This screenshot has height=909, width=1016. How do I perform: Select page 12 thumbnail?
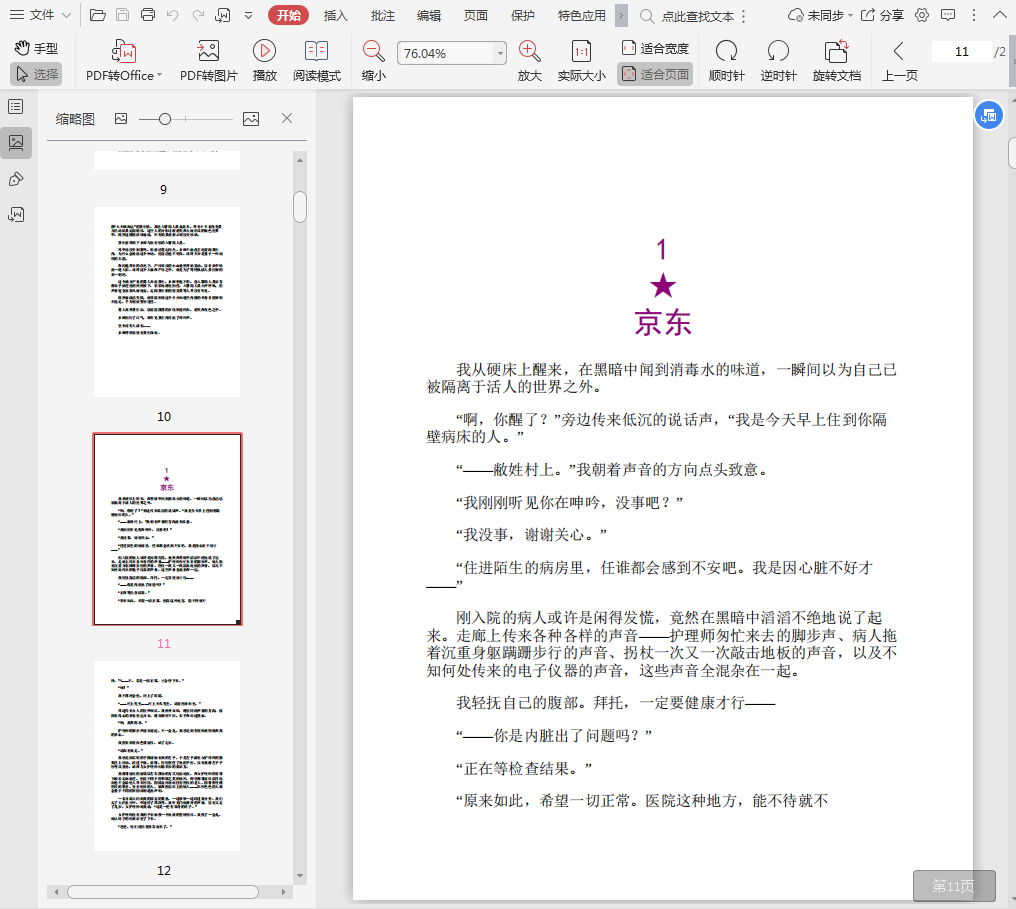[x=167, y=756]
